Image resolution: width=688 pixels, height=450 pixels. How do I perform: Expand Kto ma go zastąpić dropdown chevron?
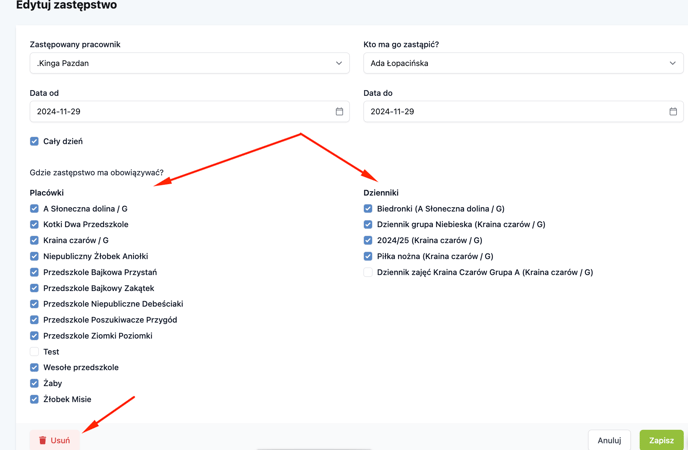pos(672,63)
